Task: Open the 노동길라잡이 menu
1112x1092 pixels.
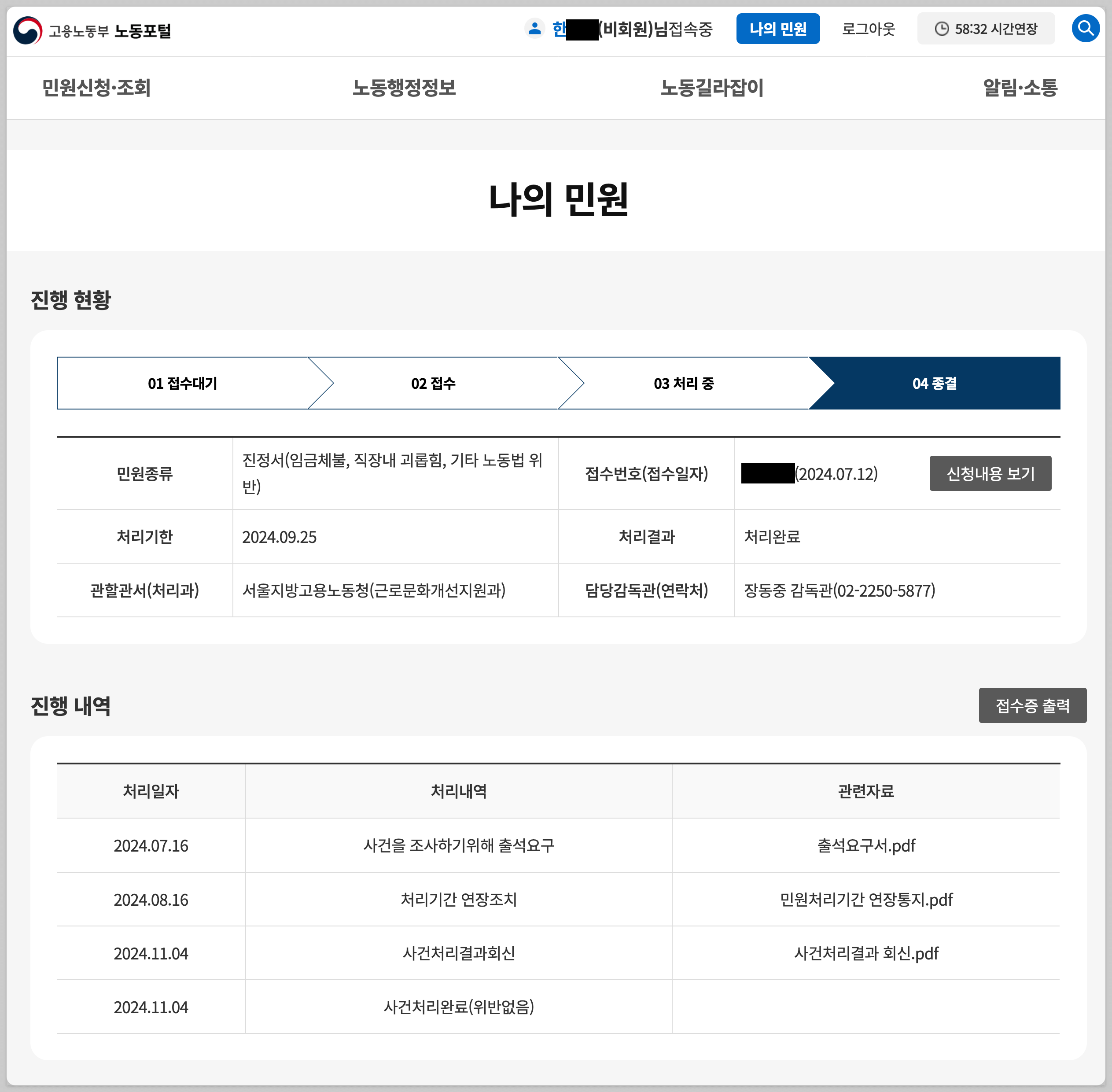Action: [x=711, y=88]
